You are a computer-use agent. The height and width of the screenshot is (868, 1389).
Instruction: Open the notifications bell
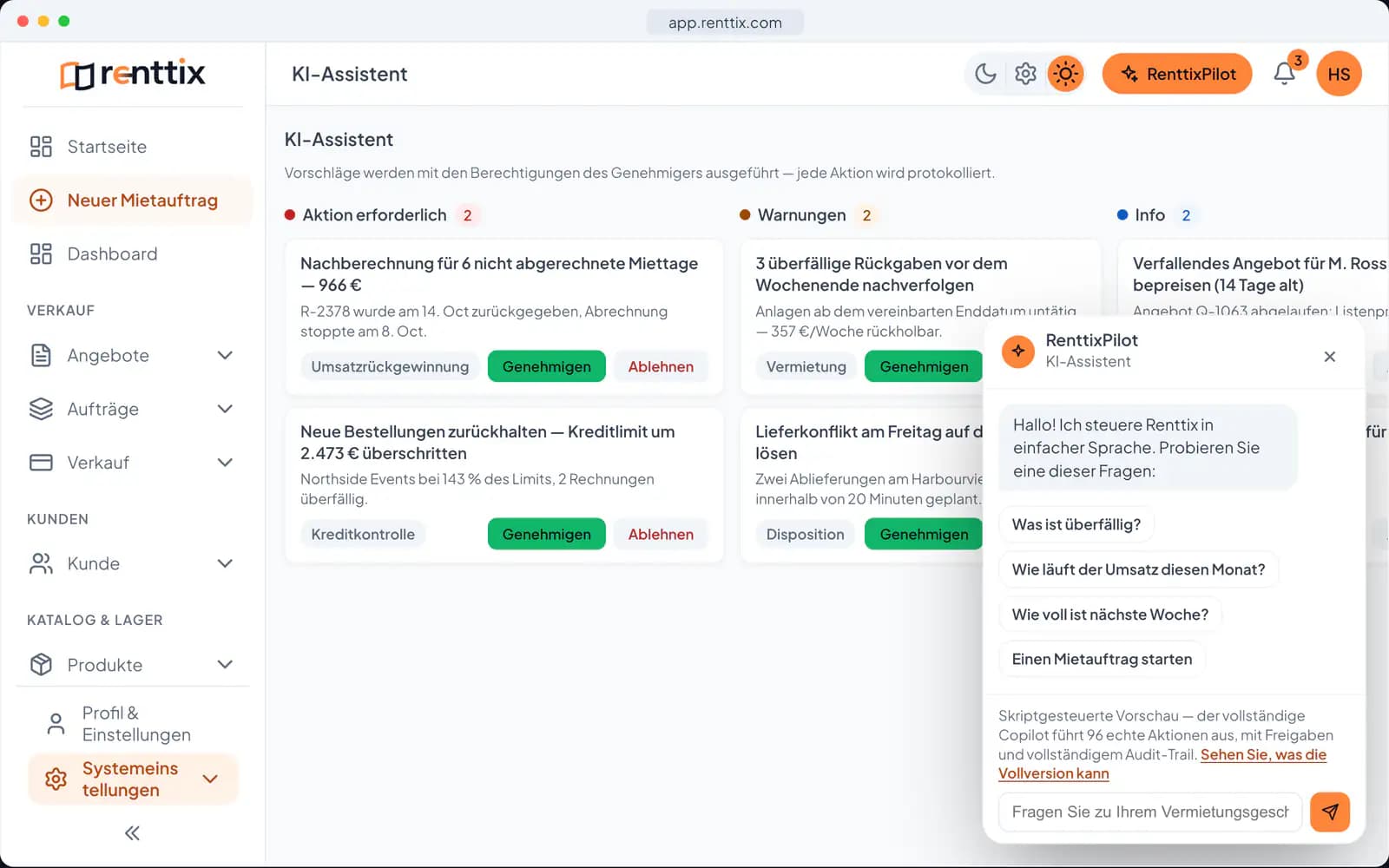pyautogui.click(x=1285, y=74)
